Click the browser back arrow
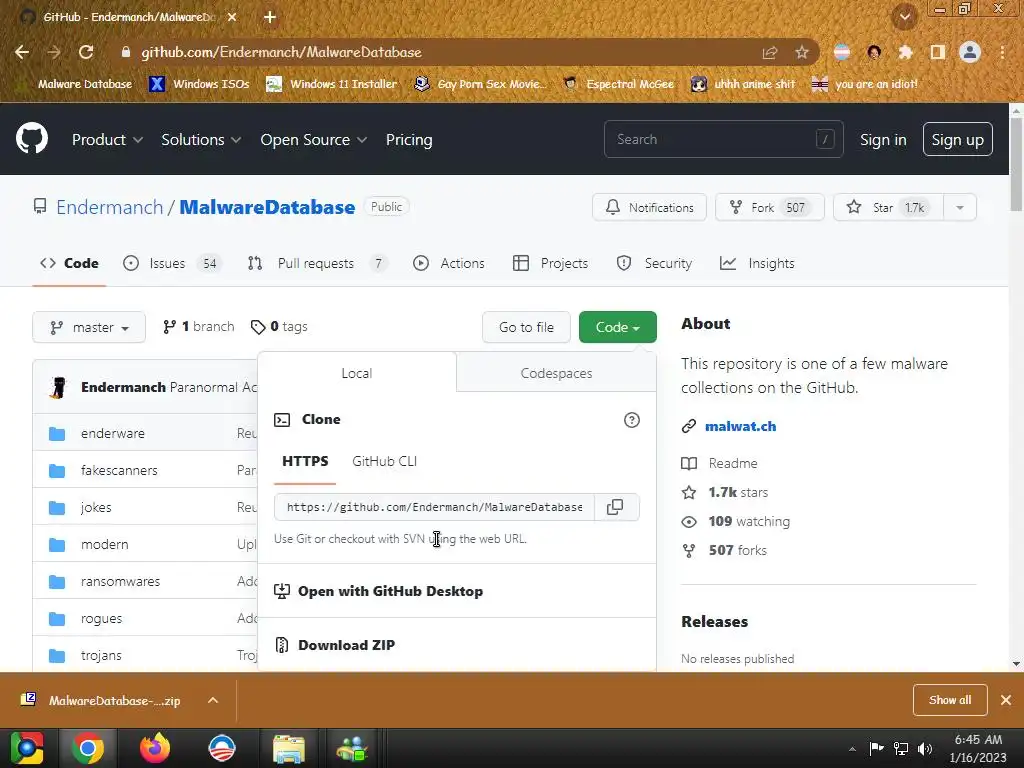Viewport: 1024px width, 768px height. click(x=22, y=52)
